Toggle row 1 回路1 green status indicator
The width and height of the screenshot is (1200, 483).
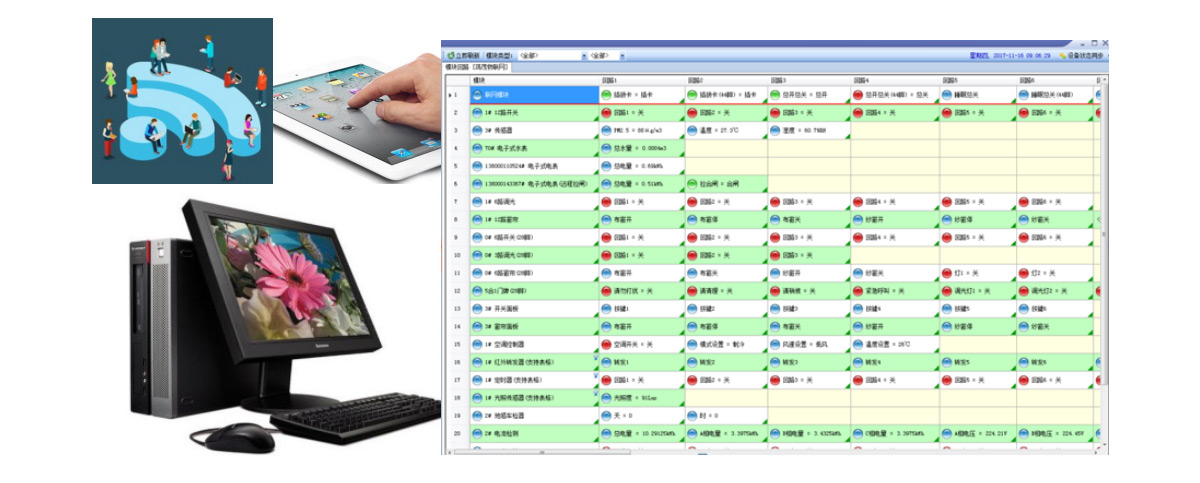[606, 95]
